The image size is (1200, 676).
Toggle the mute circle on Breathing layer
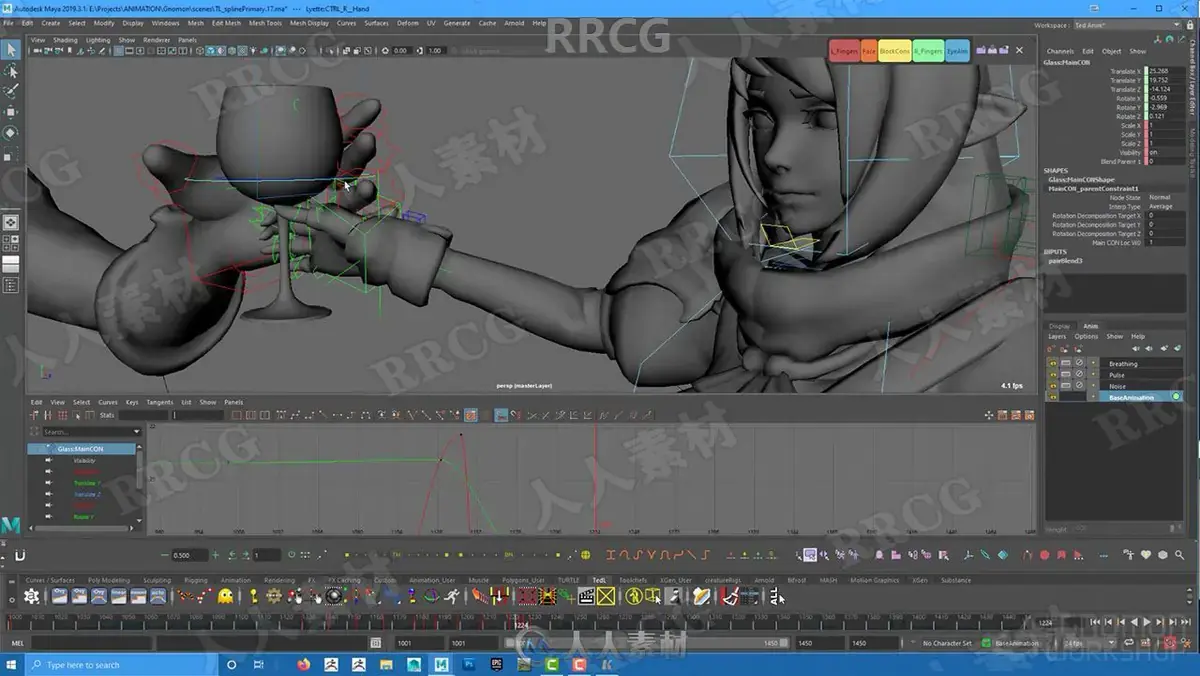[1079, 363]
